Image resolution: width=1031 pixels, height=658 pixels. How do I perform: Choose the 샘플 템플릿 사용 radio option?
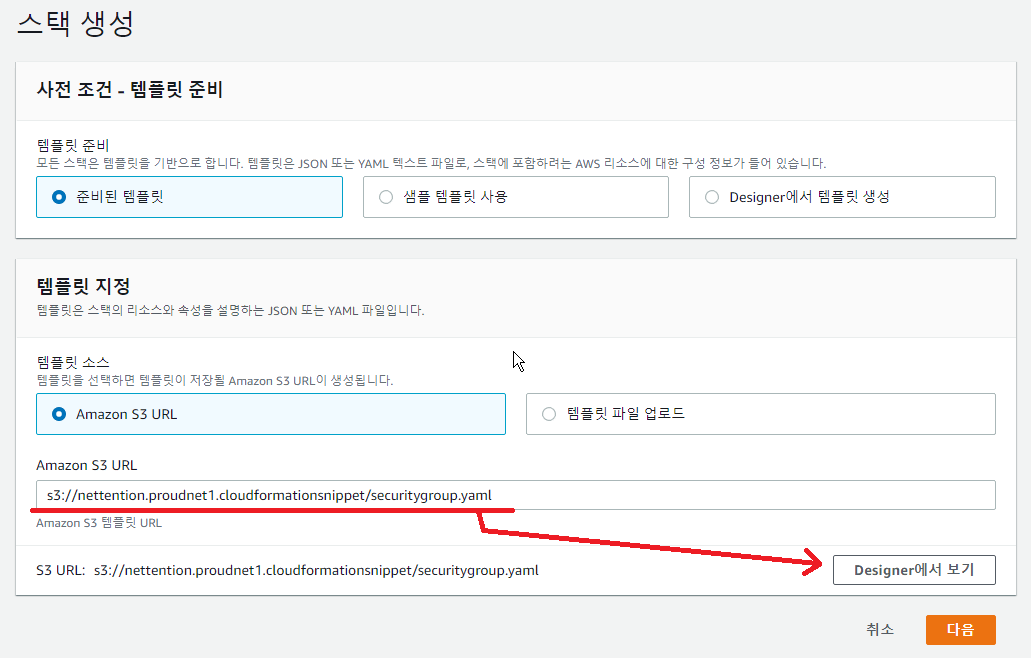tap(386, 197)
